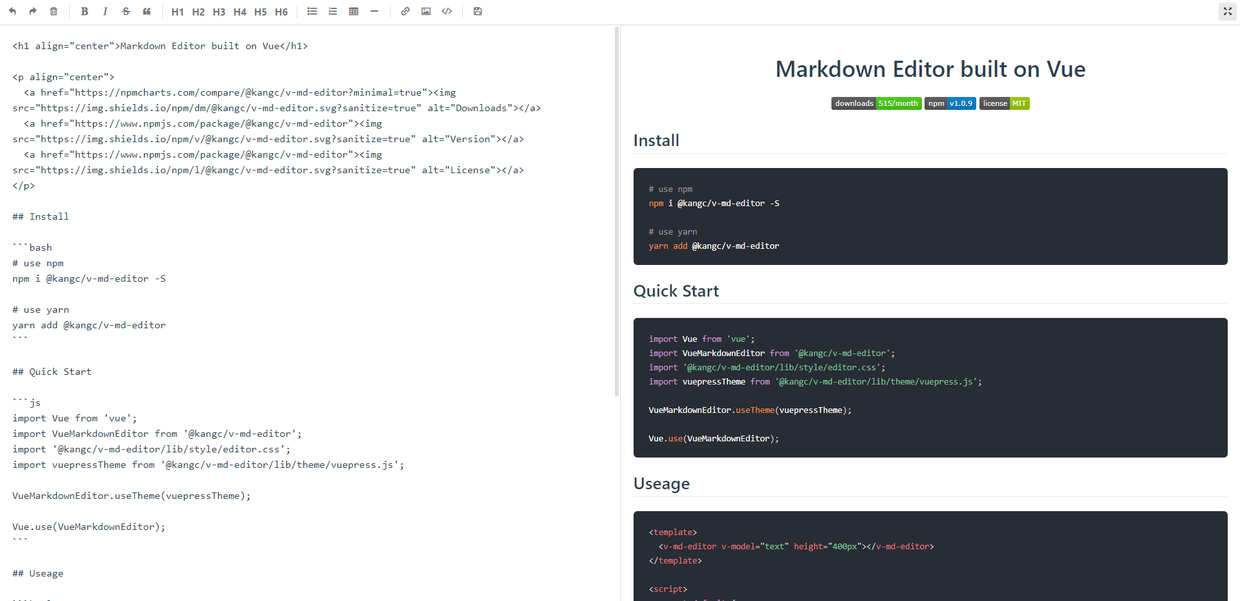
Task: Insert an ordered numbered list
Action: click(x=333, y=12)
